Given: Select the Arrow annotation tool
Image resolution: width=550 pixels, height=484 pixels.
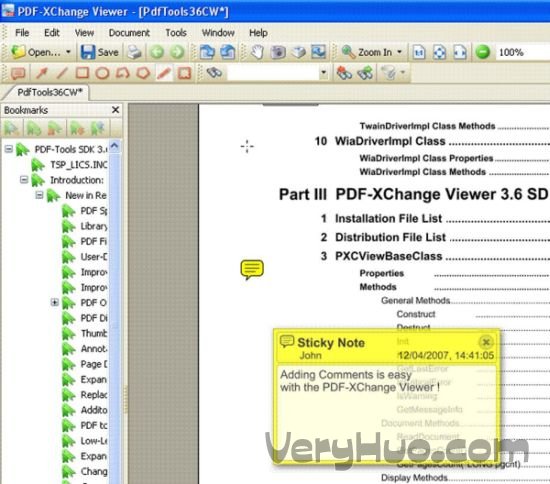Looking at the screenshot, I should (x=41, y=73).
